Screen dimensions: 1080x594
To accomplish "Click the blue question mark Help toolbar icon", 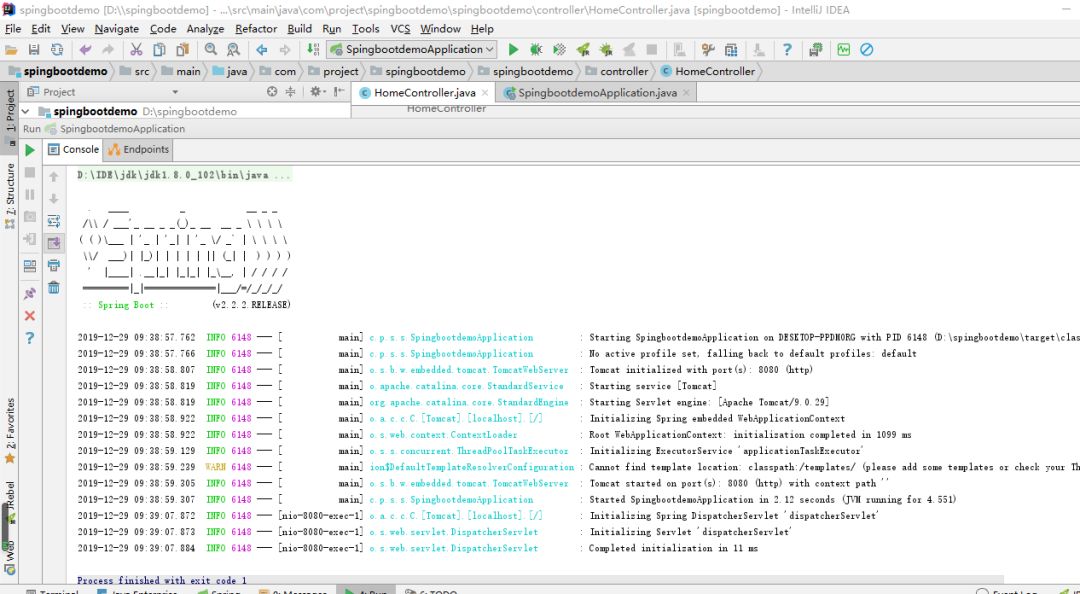I will [787, 50].
